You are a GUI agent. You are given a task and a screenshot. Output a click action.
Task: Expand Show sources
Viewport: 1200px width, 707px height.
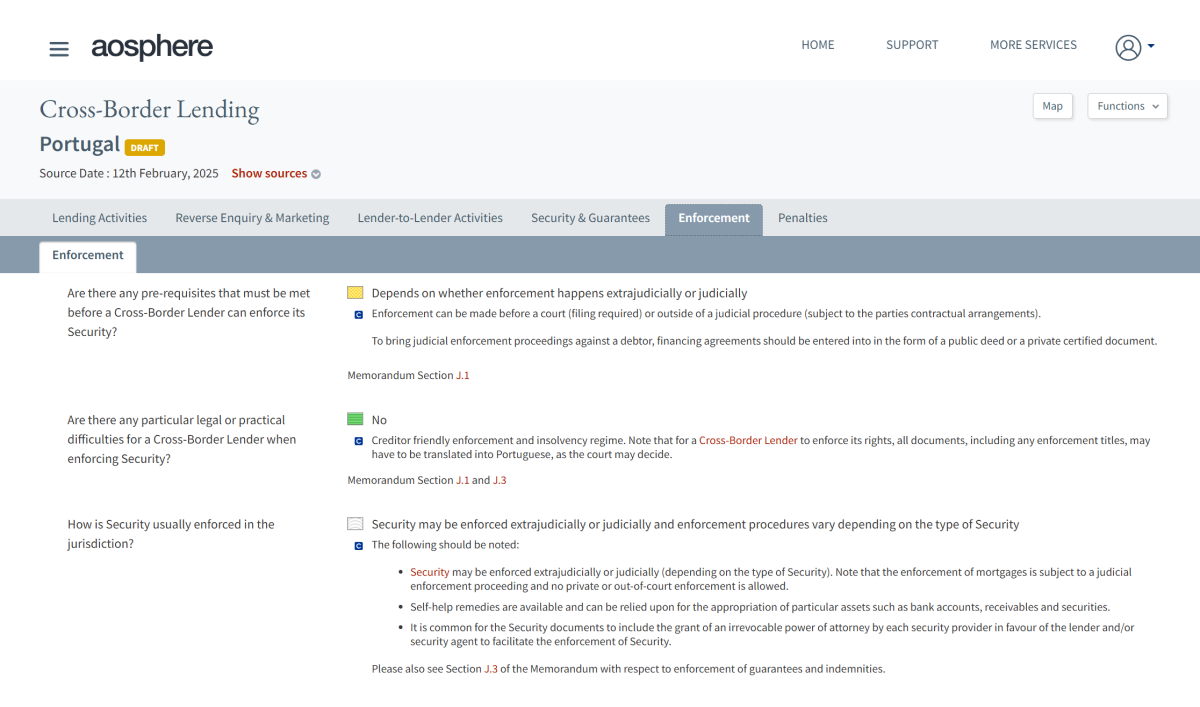tap(276, 174)
